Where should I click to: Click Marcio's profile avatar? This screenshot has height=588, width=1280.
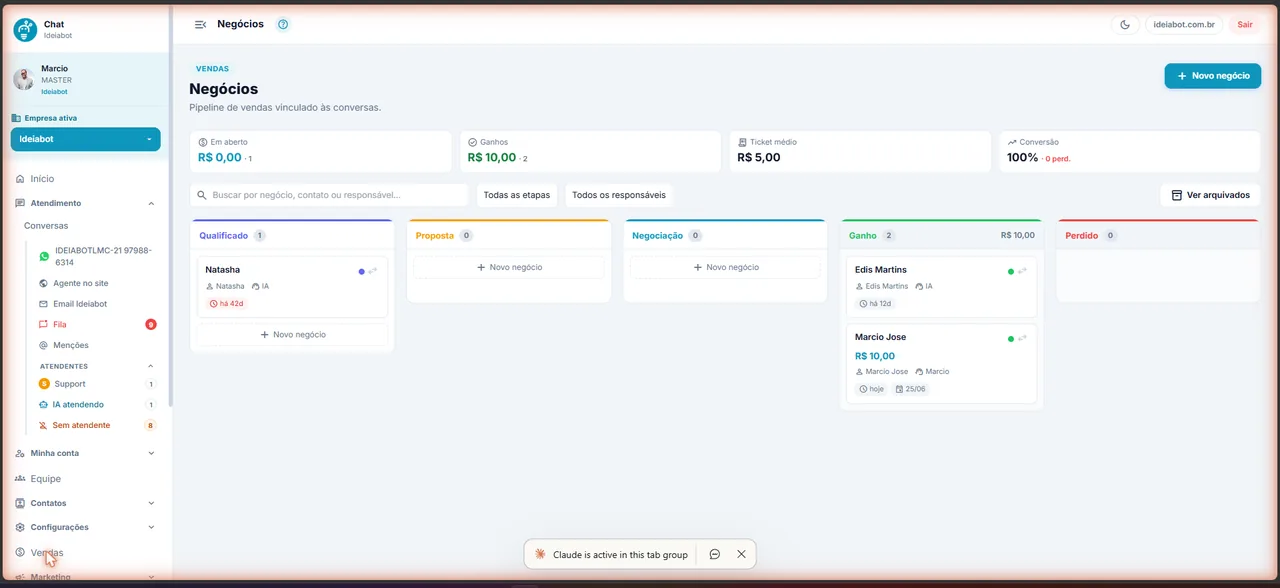click(23, 79)
